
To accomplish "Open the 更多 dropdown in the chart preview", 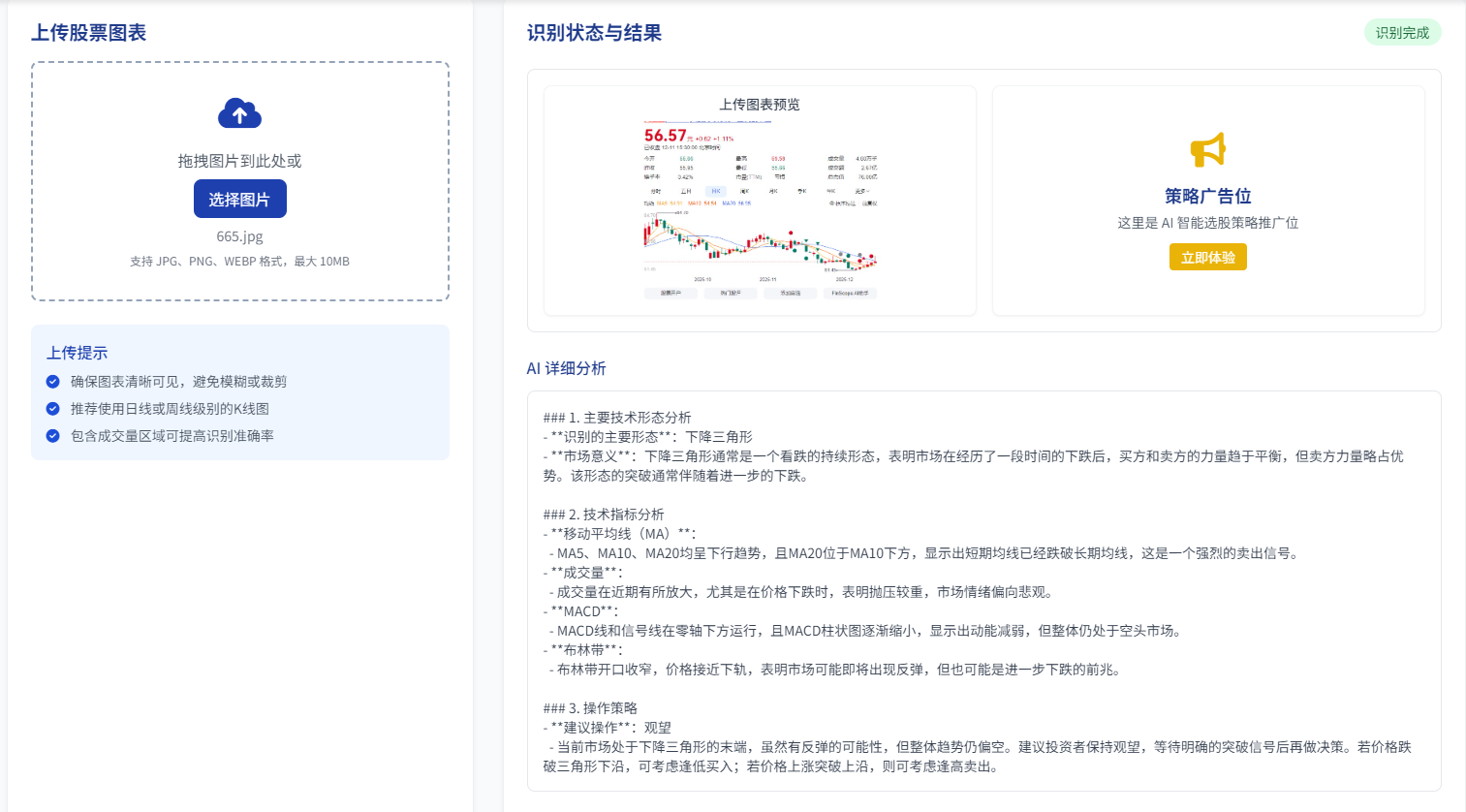I will pos(860,191).
